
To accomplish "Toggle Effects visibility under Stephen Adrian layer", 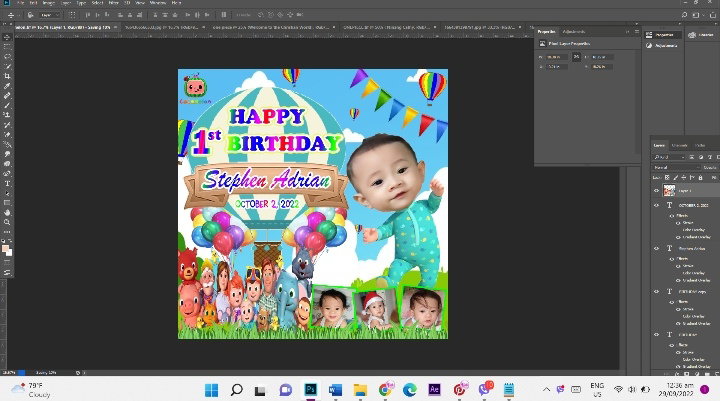I will point(672,259).
